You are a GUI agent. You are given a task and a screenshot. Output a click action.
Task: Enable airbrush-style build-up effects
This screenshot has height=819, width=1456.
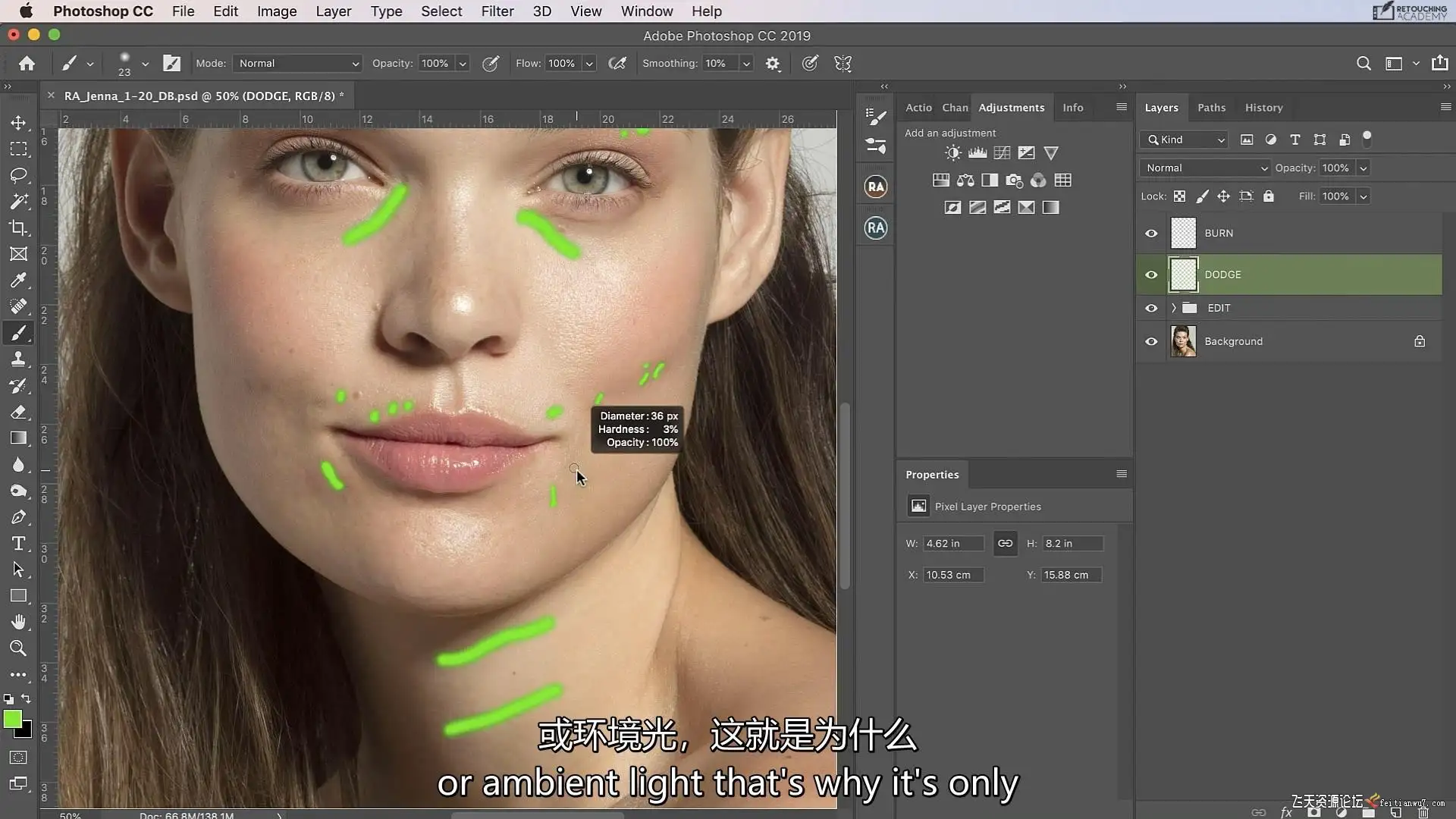tap(617, 64)
